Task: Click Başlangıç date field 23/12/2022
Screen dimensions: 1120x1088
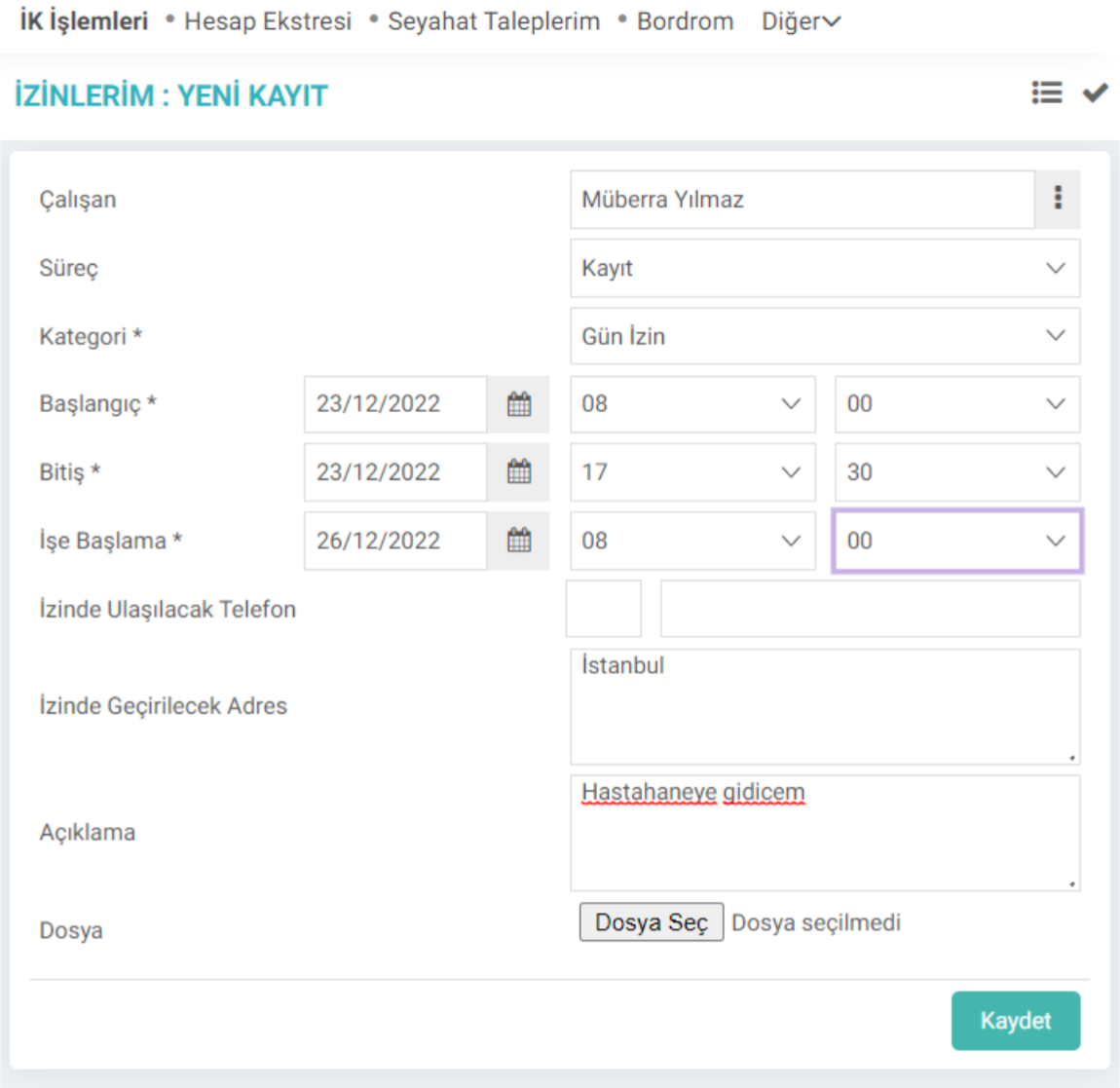Action: click(395, 404)
